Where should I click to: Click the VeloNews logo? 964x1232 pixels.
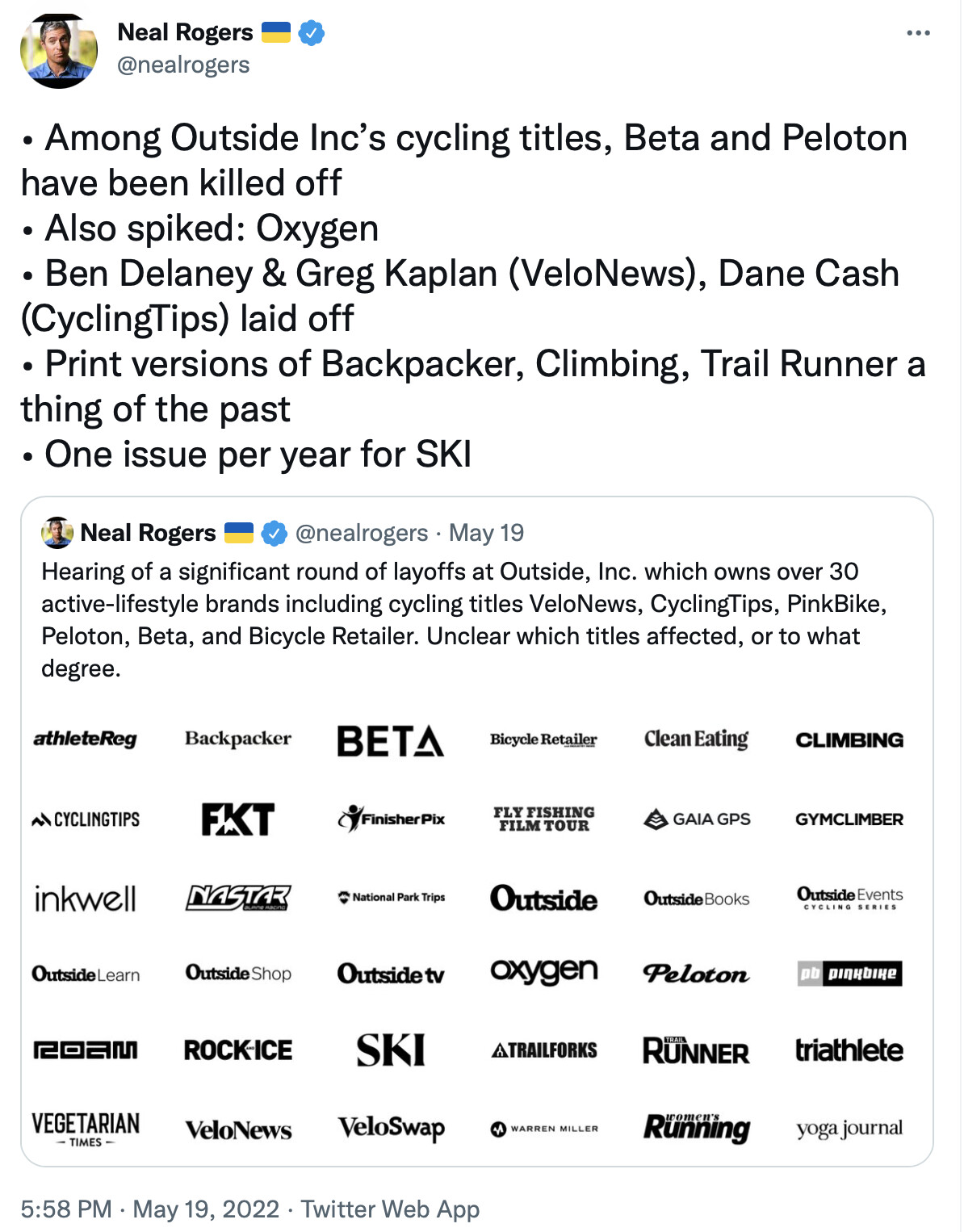click(x=238, y=1129)
